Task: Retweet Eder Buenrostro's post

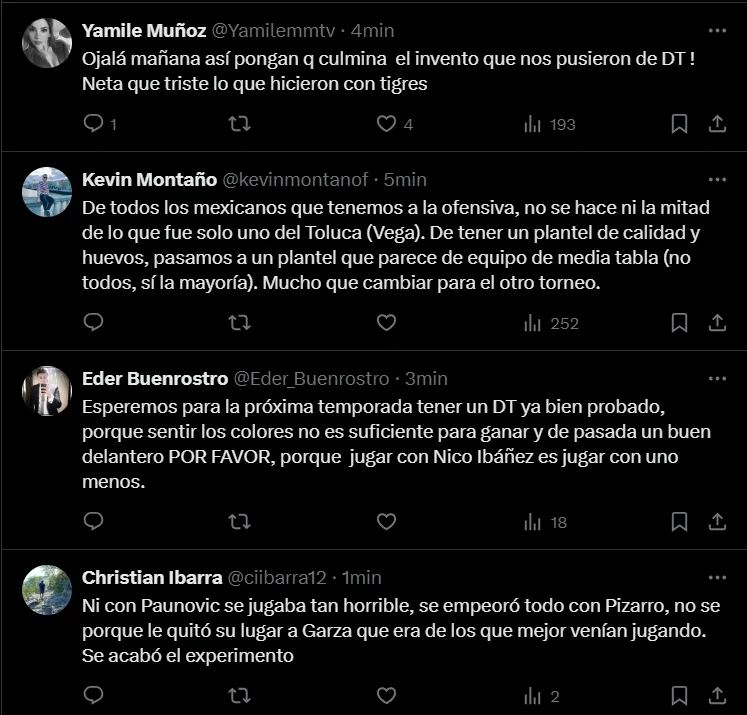Action: pyautogui.click(x=240, y=522)
